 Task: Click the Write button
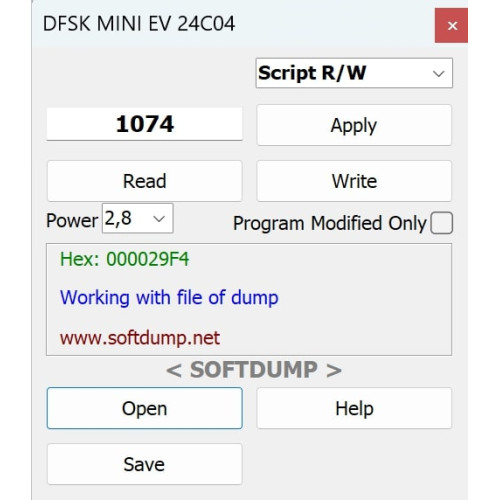[x=354, y=181]
